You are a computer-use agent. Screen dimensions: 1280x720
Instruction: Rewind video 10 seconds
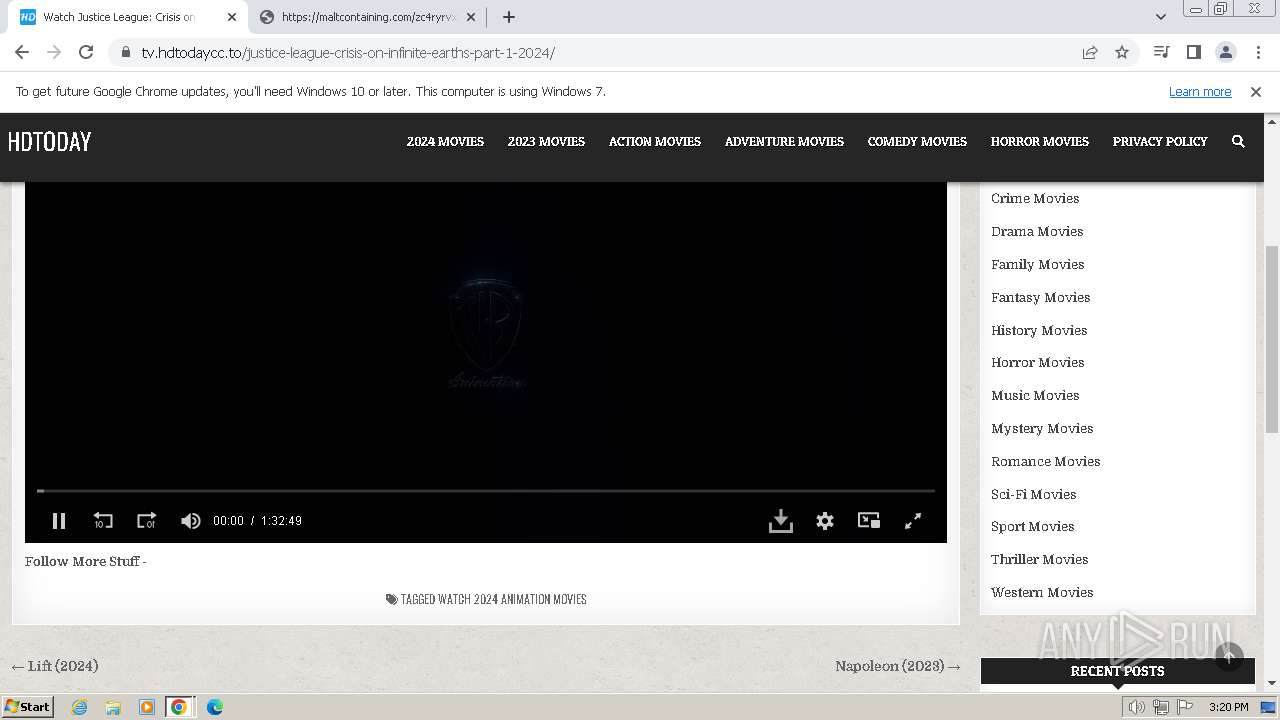[103, 521]
